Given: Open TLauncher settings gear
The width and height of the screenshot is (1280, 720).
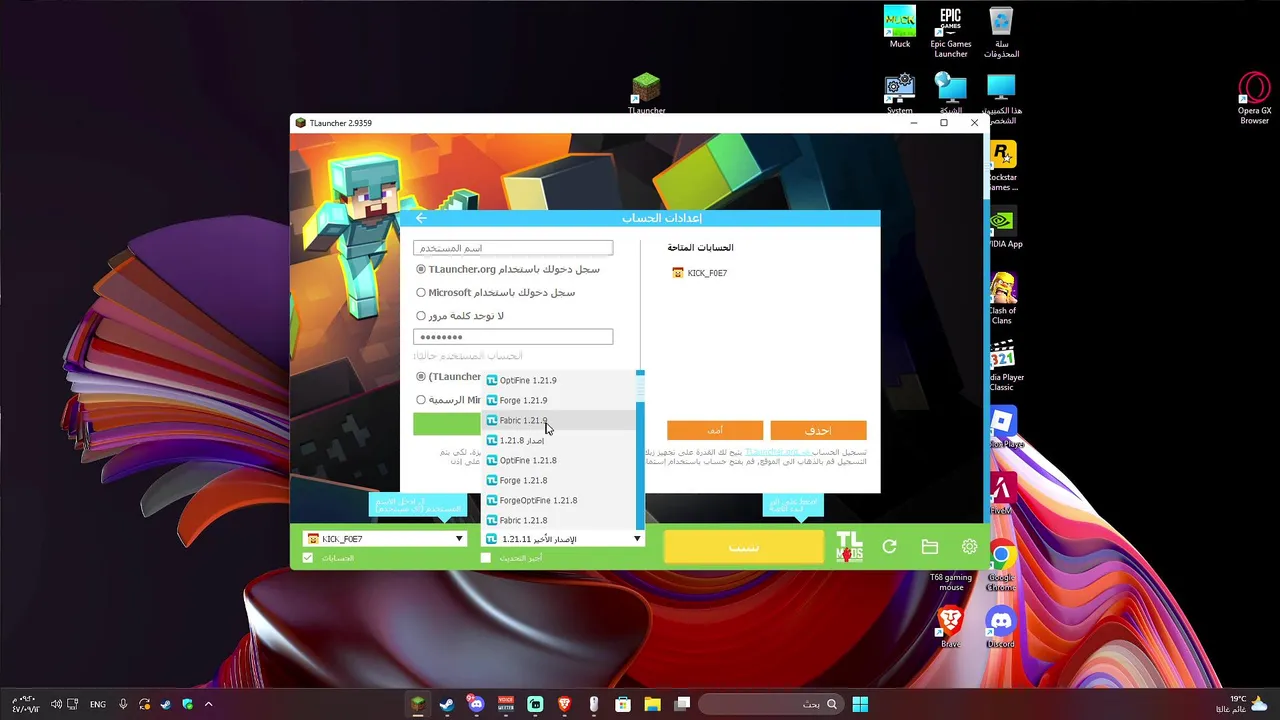Looking at the screenshot, I should tap(969, 547).
